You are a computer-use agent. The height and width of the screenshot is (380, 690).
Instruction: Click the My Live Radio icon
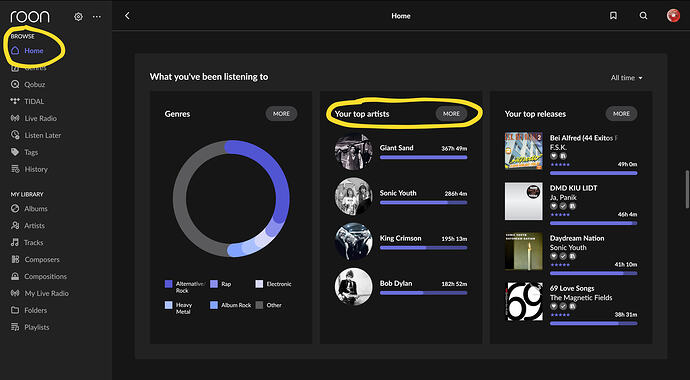(x=15, y=293)
